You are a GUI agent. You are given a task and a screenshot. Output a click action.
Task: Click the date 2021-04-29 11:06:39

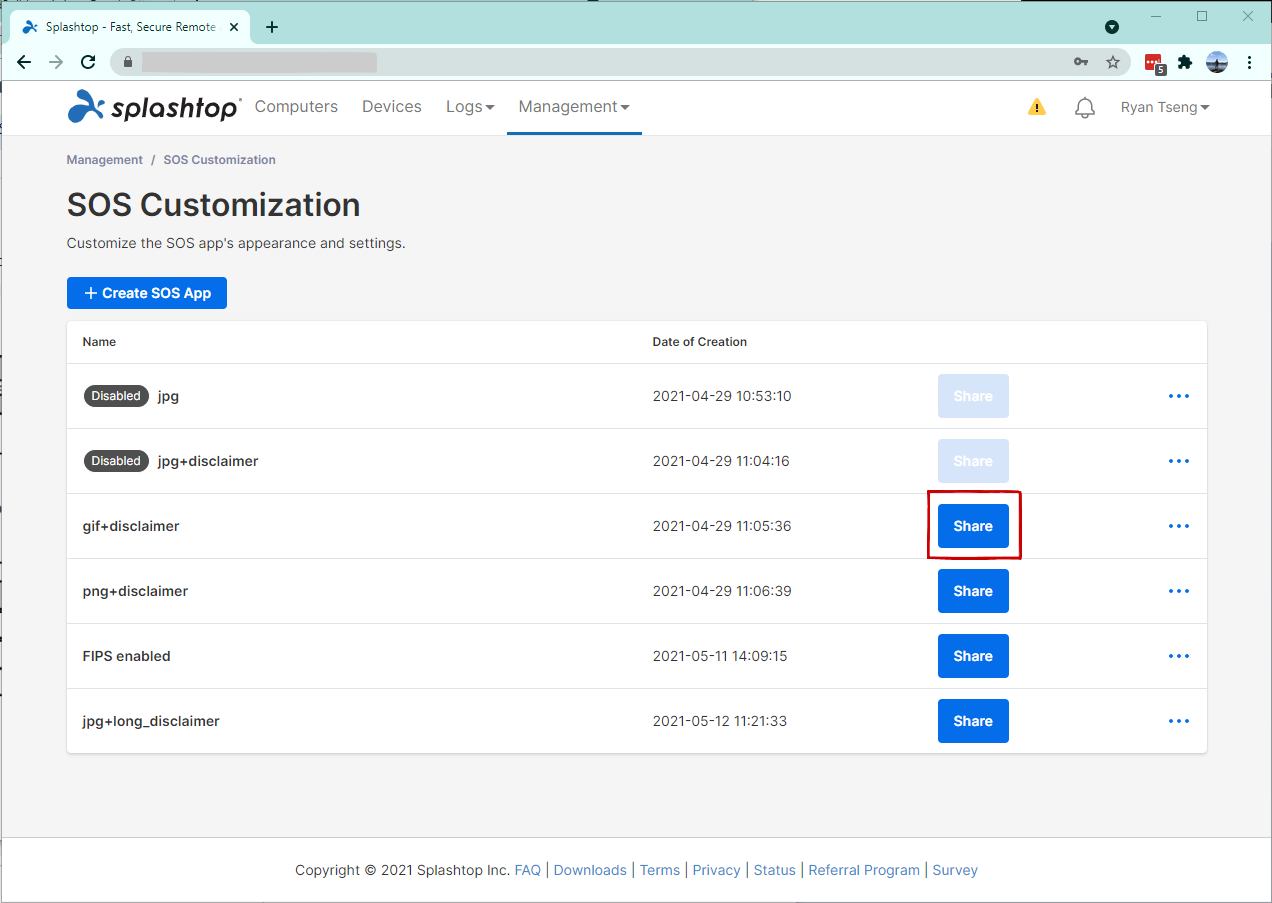coord(722,591)
